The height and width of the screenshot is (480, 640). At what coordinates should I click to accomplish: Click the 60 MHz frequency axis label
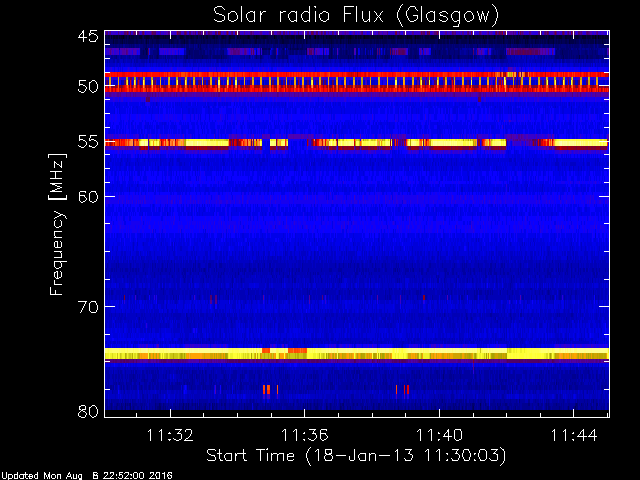point(88,196)
